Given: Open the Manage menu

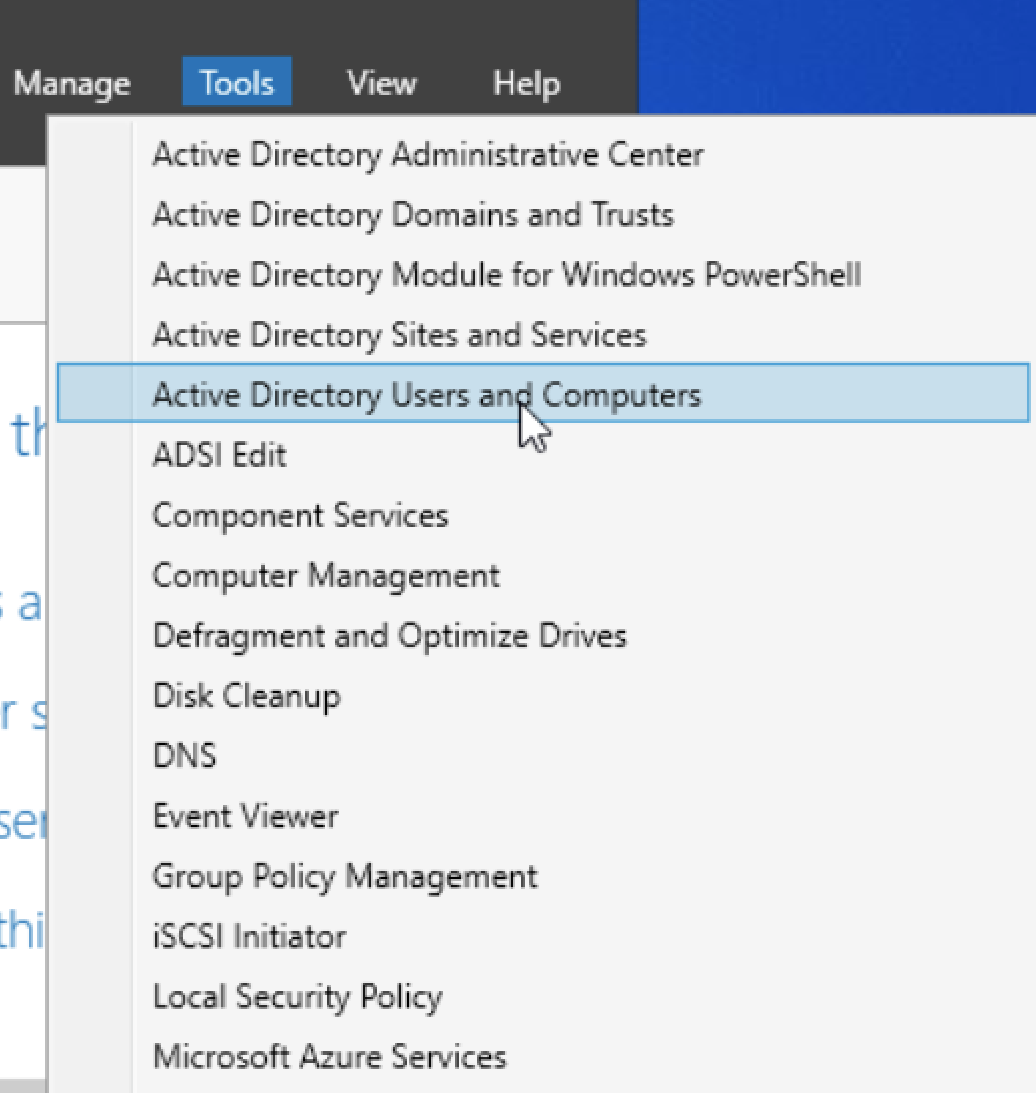Looking at the screenshot, I should pyautogui.click(x=72, y=83).
